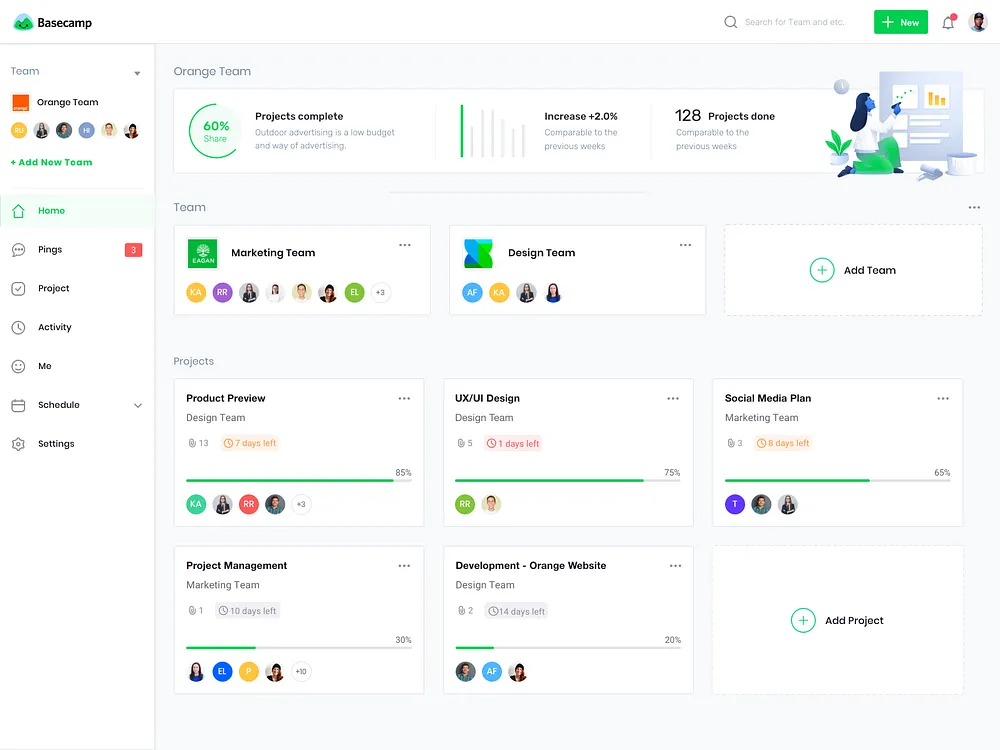Go to Home in sidebar
The width and height of the screenshot is (1000, 750).
[77, 211]
